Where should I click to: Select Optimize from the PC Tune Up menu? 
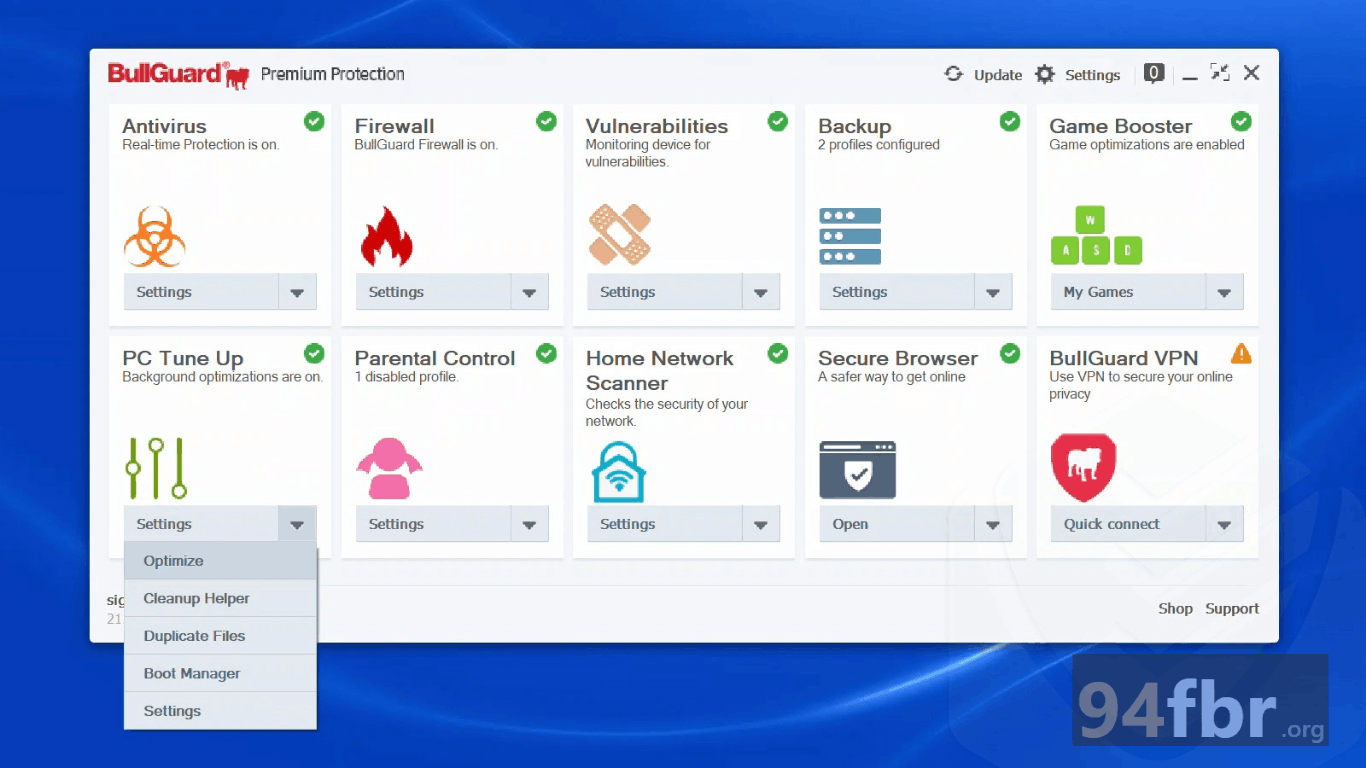[220, 561]
